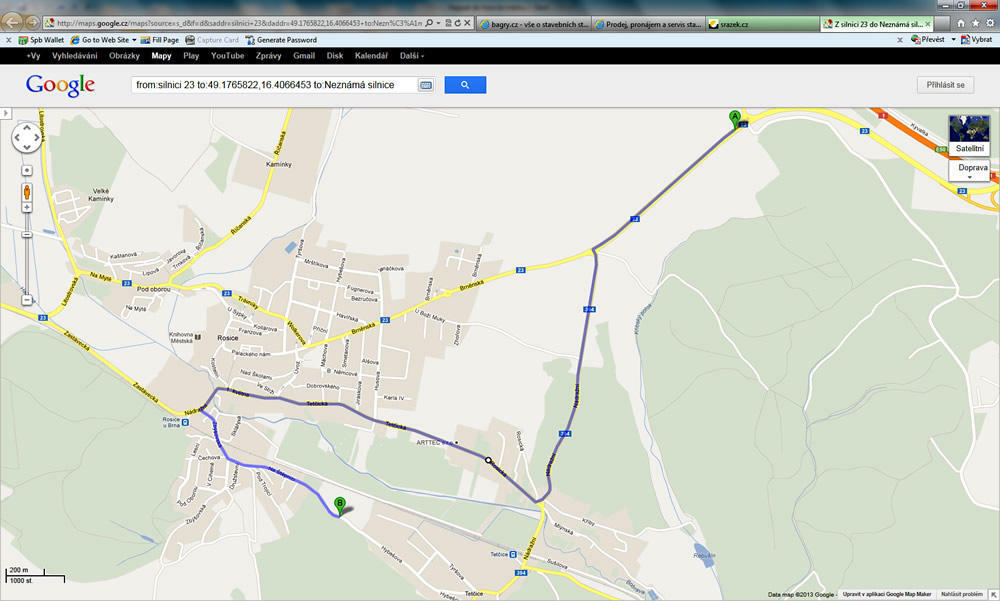The image size is (1000, 601).
Task: Open Spb Wallet from the toolbar
Action: click(x=41, y=40)
